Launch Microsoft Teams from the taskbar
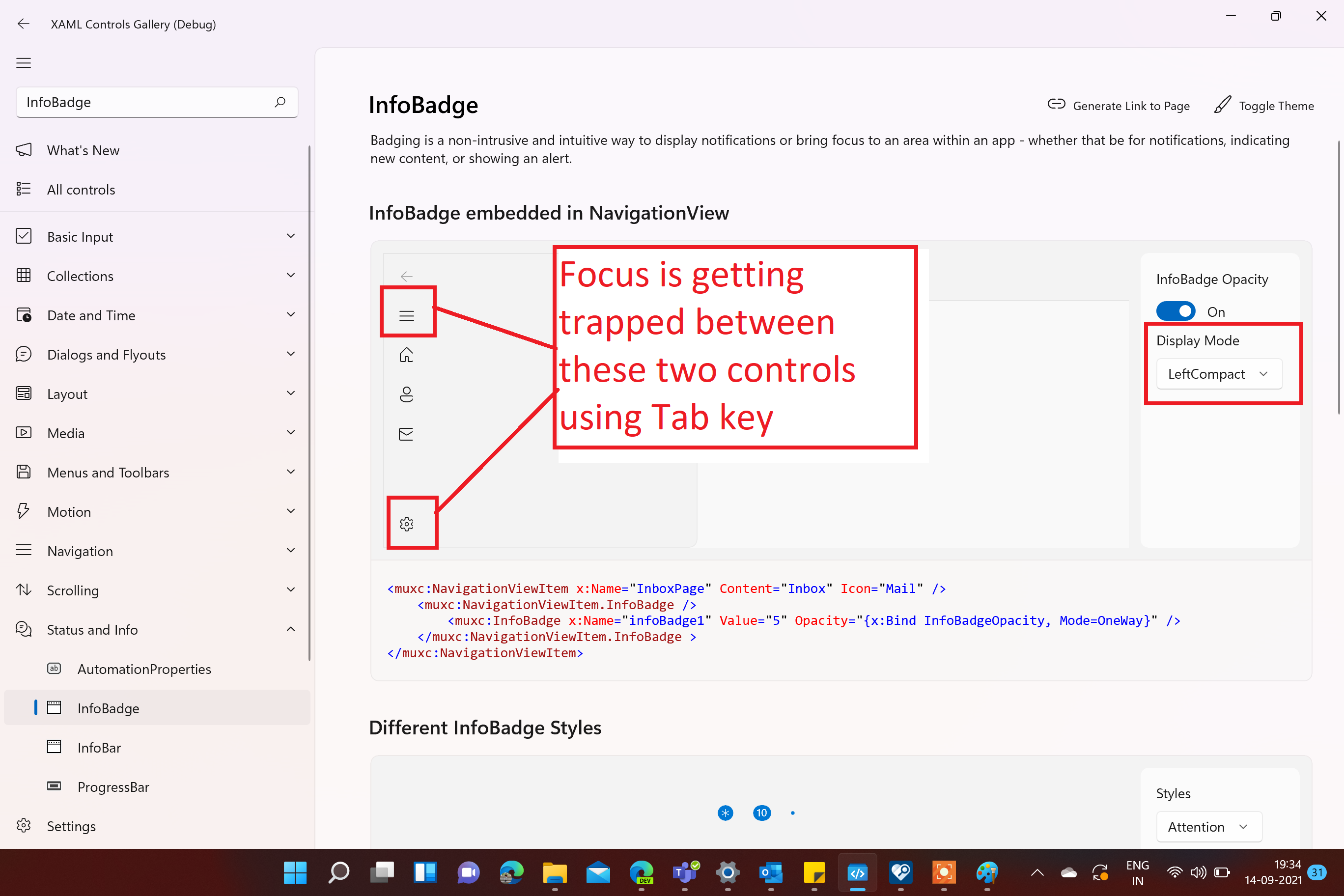 pos(685,872)
